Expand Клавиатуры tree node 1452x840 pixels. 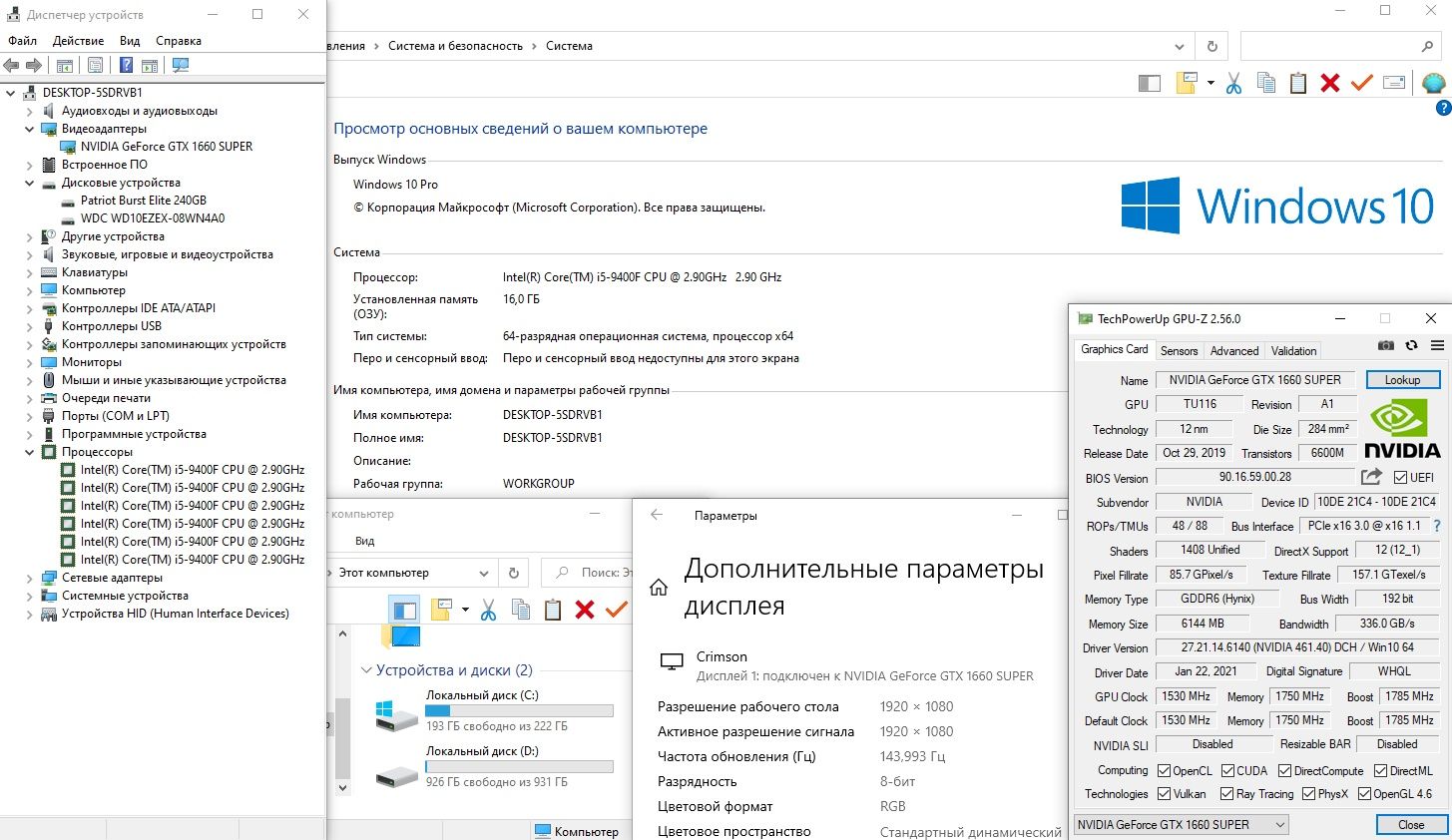pos(30,272)
